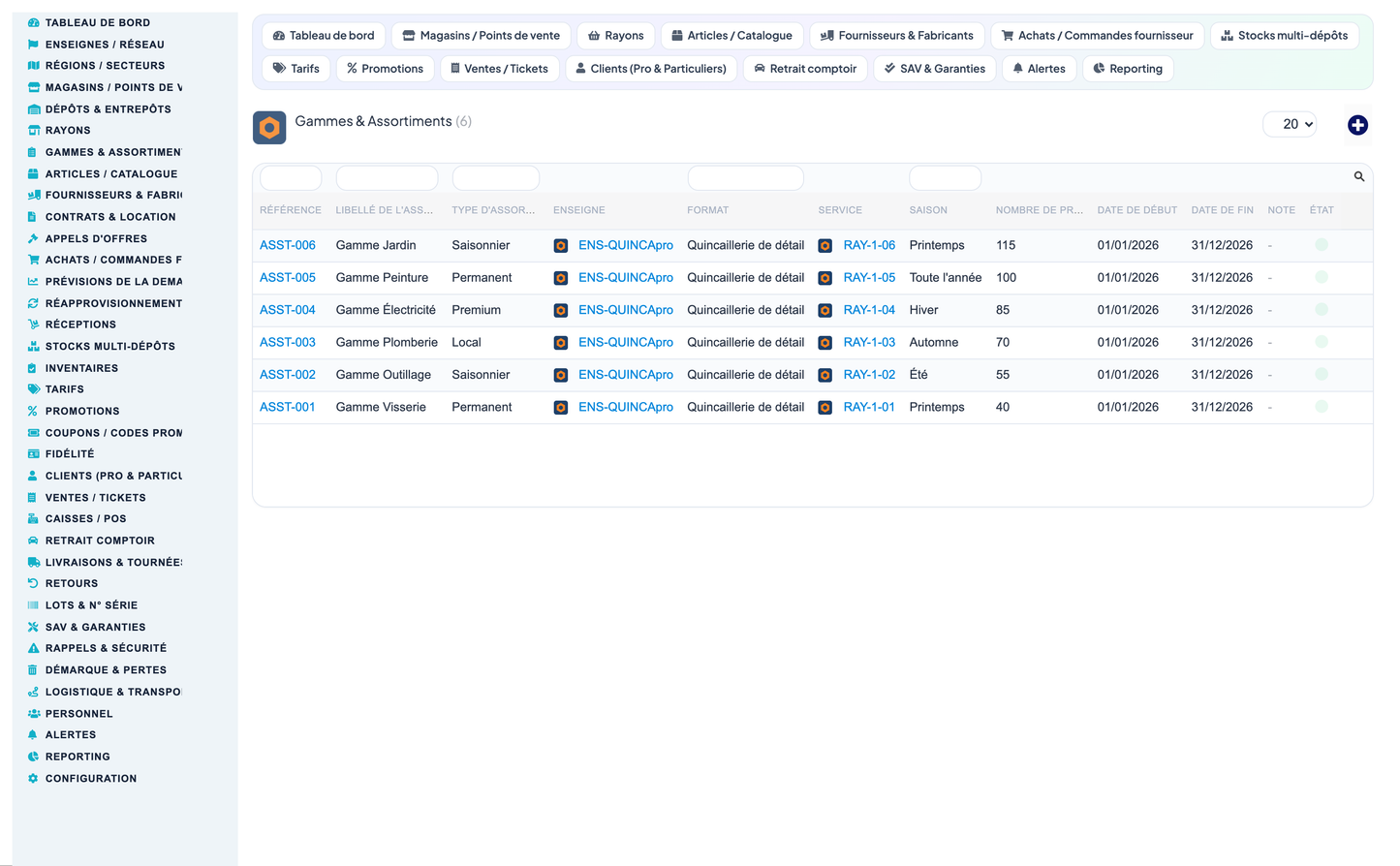The width and height of the screenshot is (1400, 866).
Task: Click the Fidélité card icon
Action: point(33,454)
